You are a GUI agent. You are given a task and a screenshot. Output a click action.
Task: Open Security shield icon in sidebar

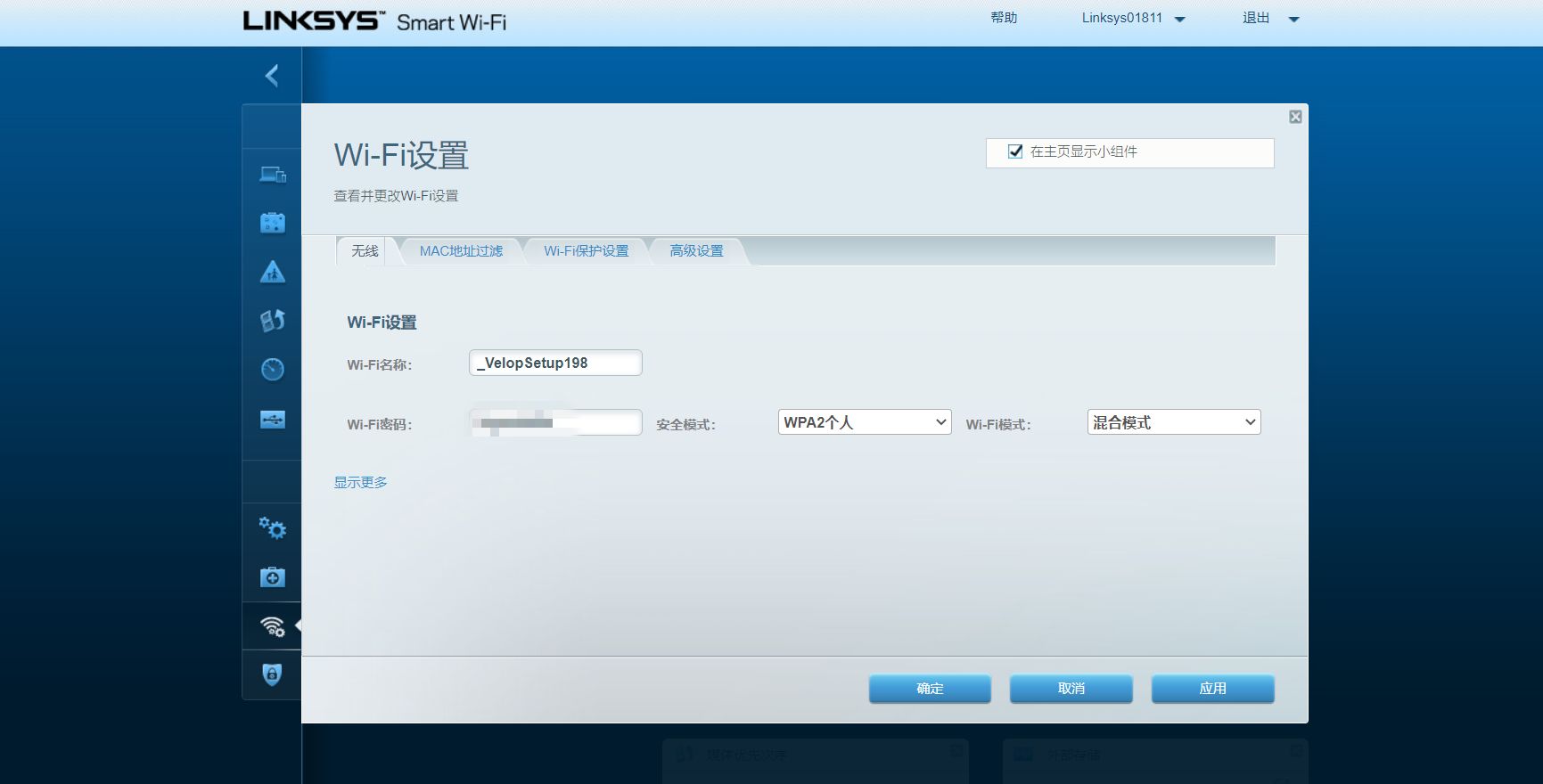272,674
